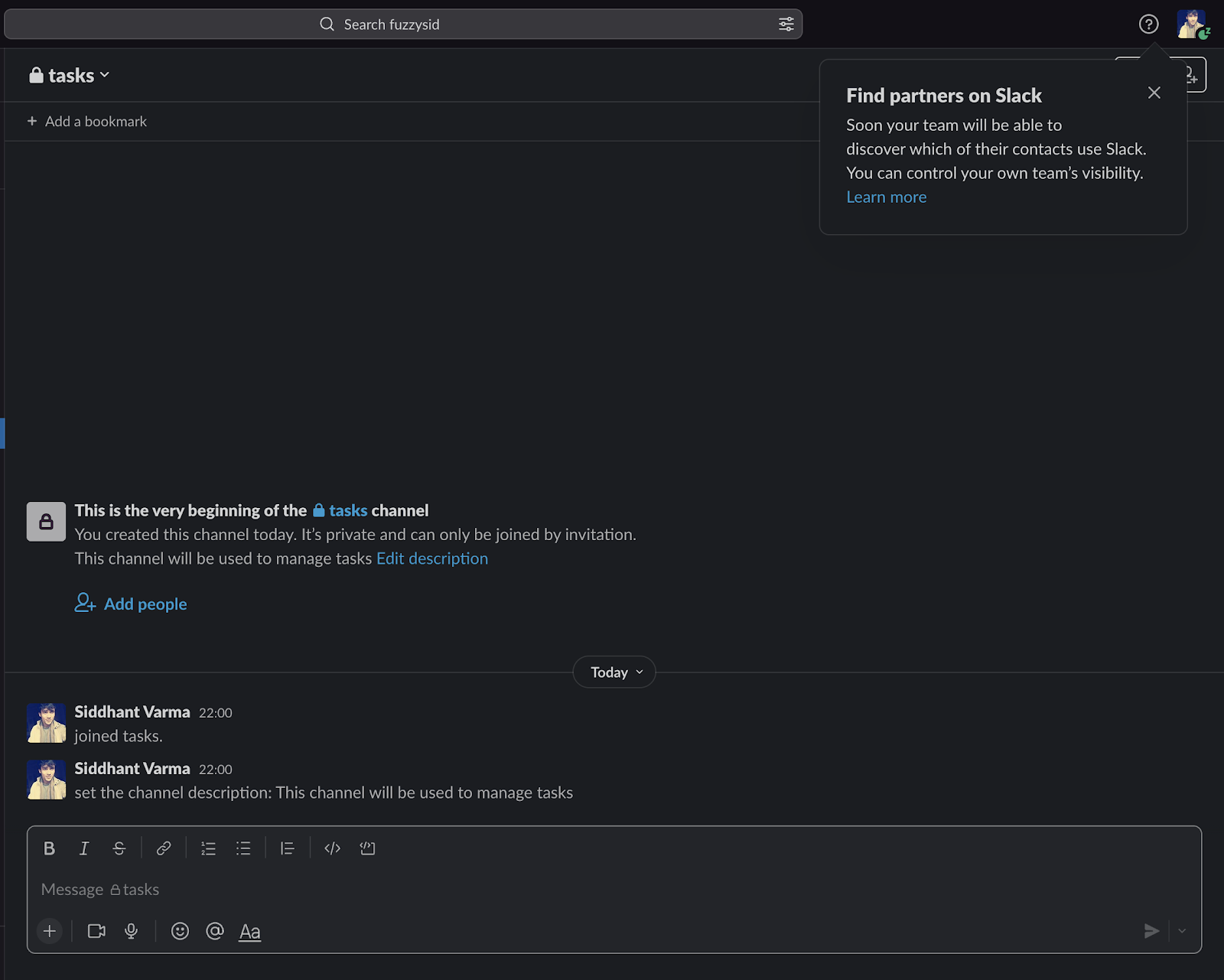The height and width of the screenshot is (980, 1224).
Task: Click the Edit description link
Action: pos(432,558)
